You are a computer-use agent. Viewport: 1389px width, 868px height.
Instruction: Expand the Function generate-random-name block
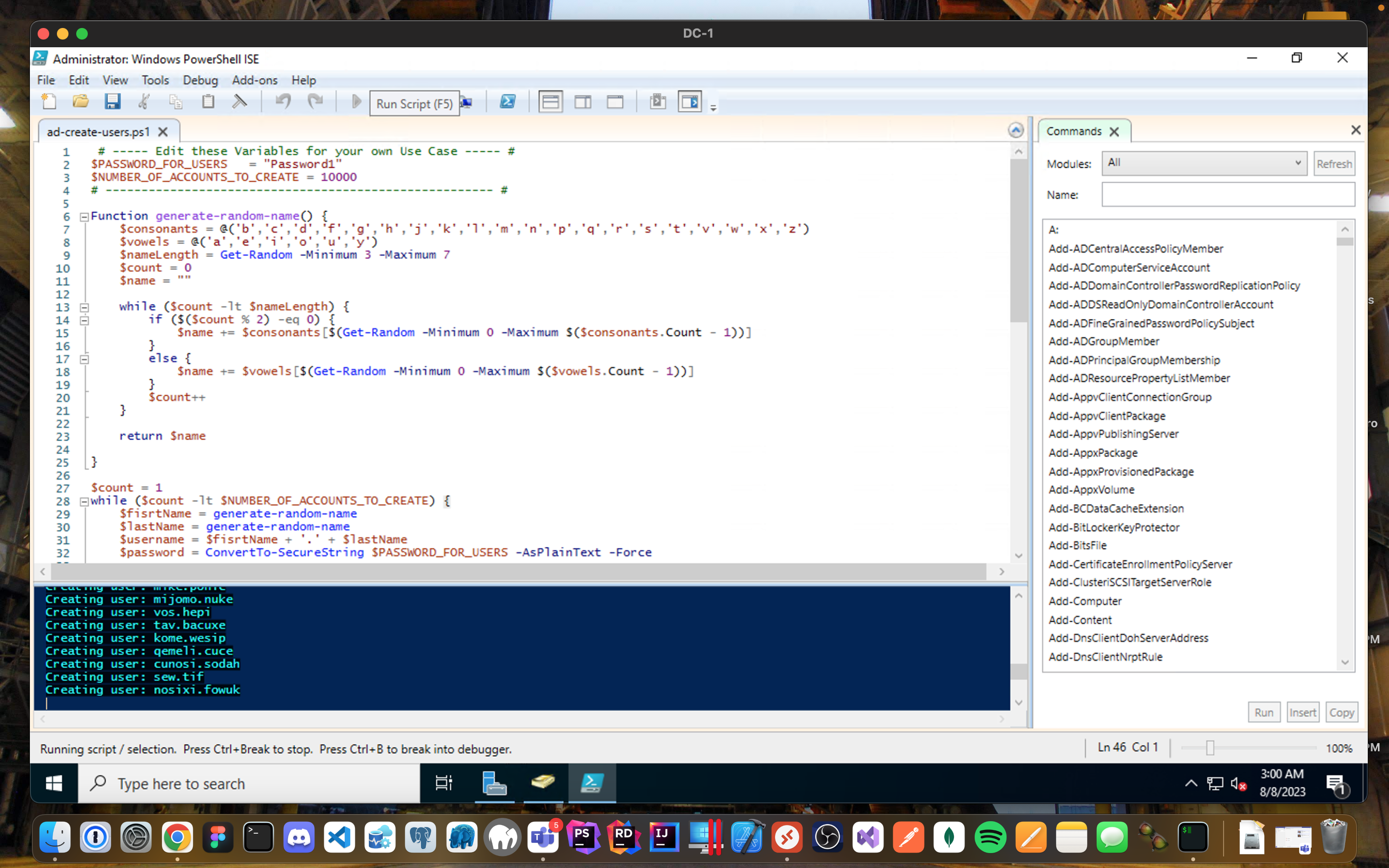point(84,215)
